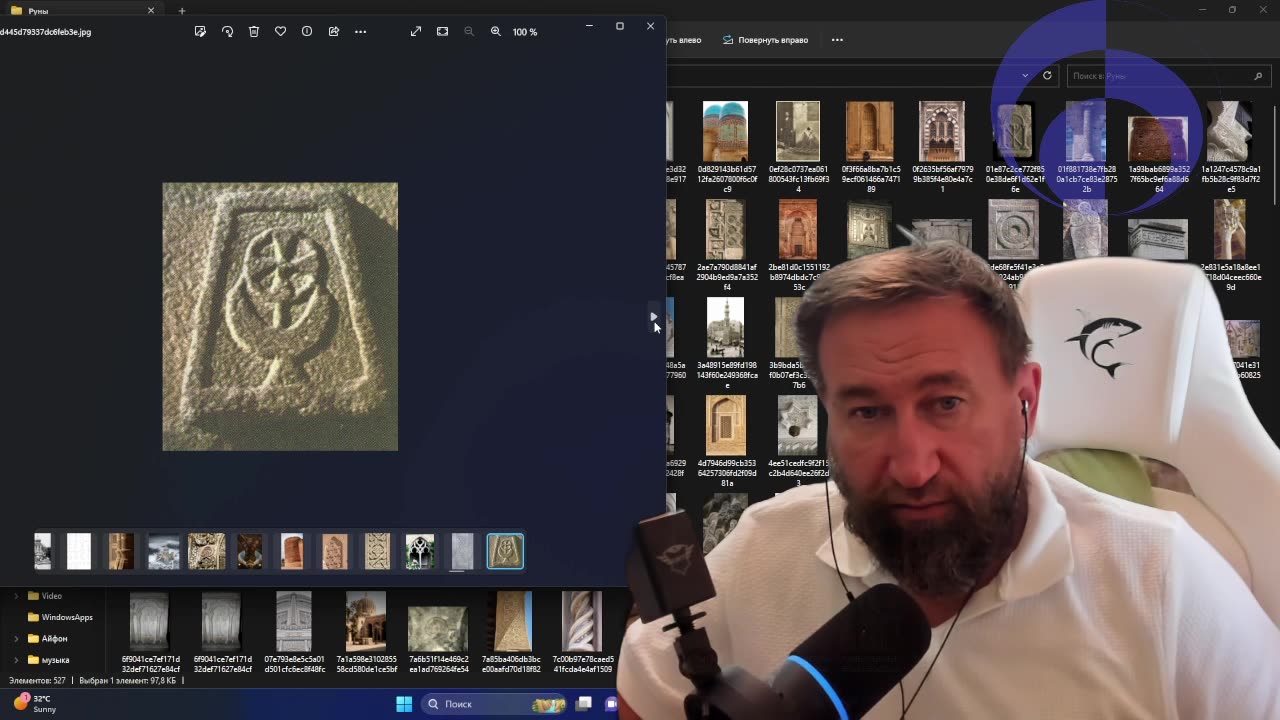1280x720 pixels.
Task: Expand the Айфон folder in tree
Action: pos(16,638)
